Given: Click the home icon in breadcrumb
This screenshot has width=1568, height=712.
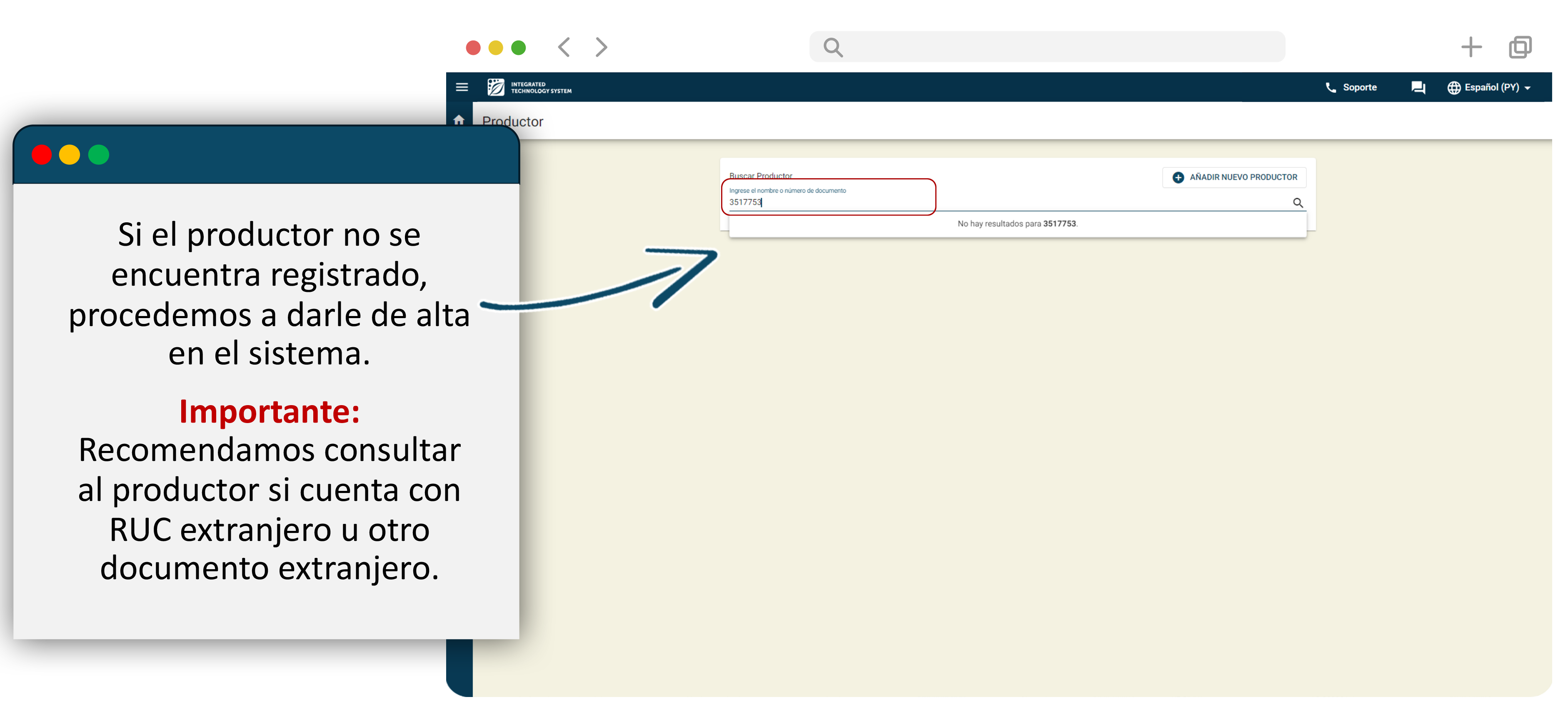Looking at the screenshot, I should click(x=459, y=120).
